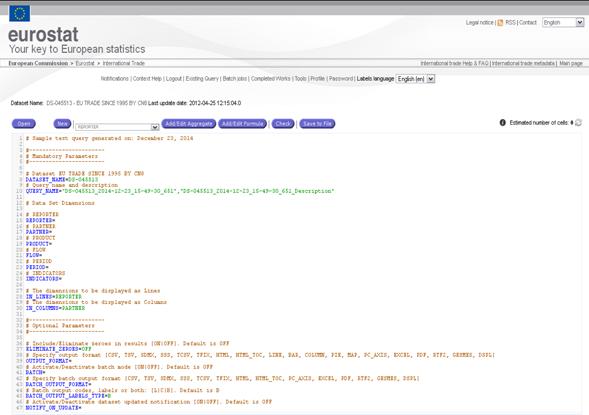Click the BATCH_OUTPUT_LABELS_TYPE=B line
The image size is (589, 415).
68,396
